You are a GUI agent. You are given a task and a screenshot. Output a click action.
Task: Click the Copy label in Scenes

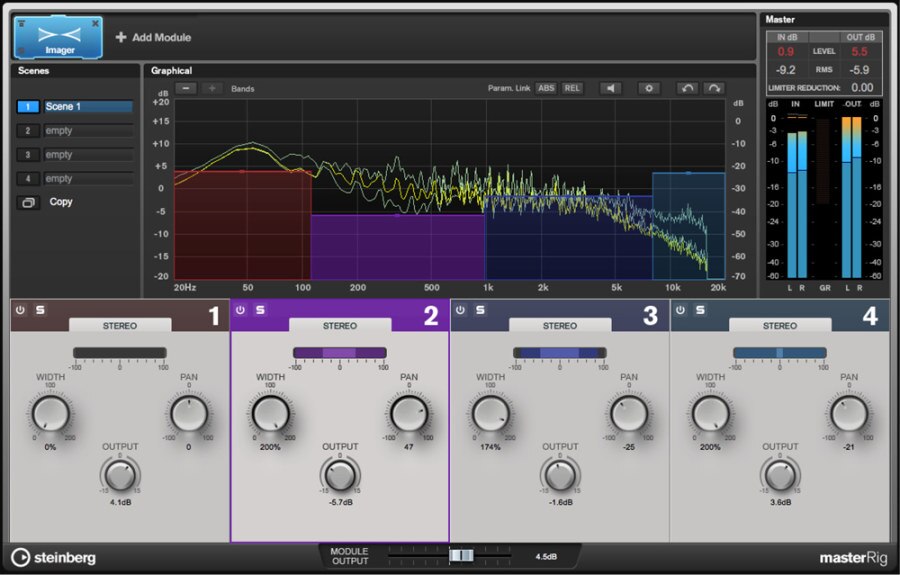tap(61, 202)
